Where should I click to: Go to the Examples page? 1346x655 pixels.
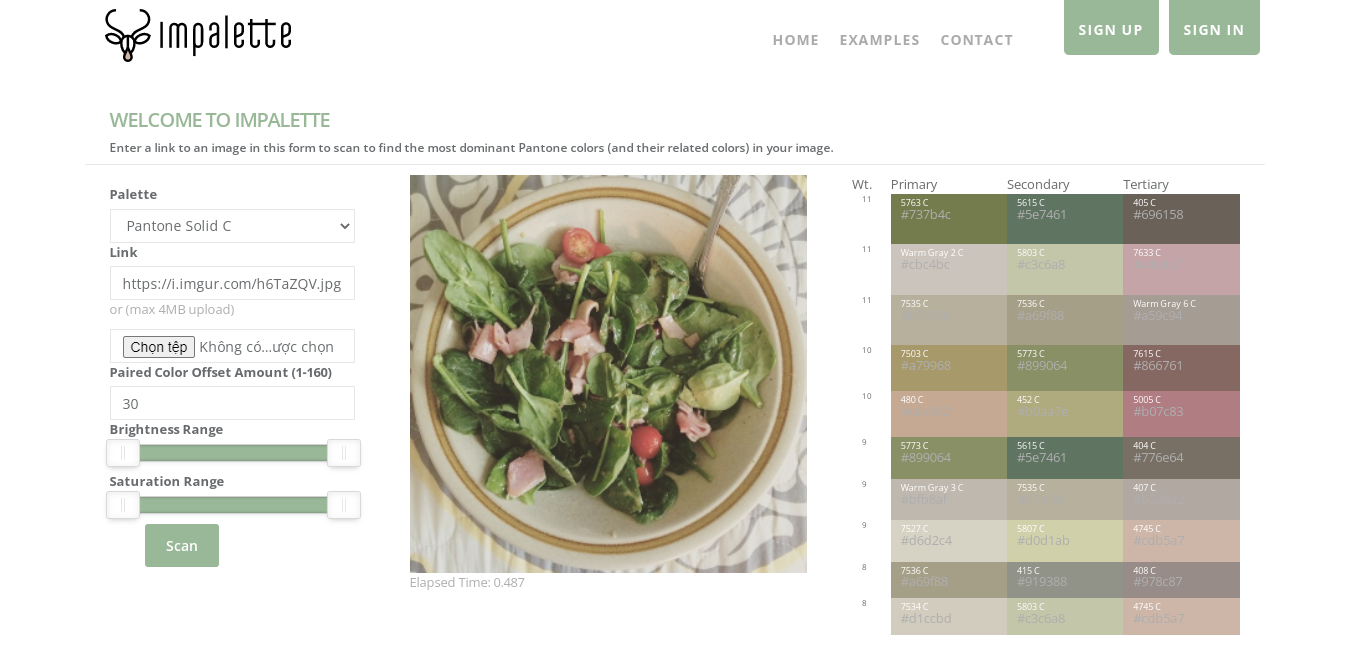tap(879, 40)
